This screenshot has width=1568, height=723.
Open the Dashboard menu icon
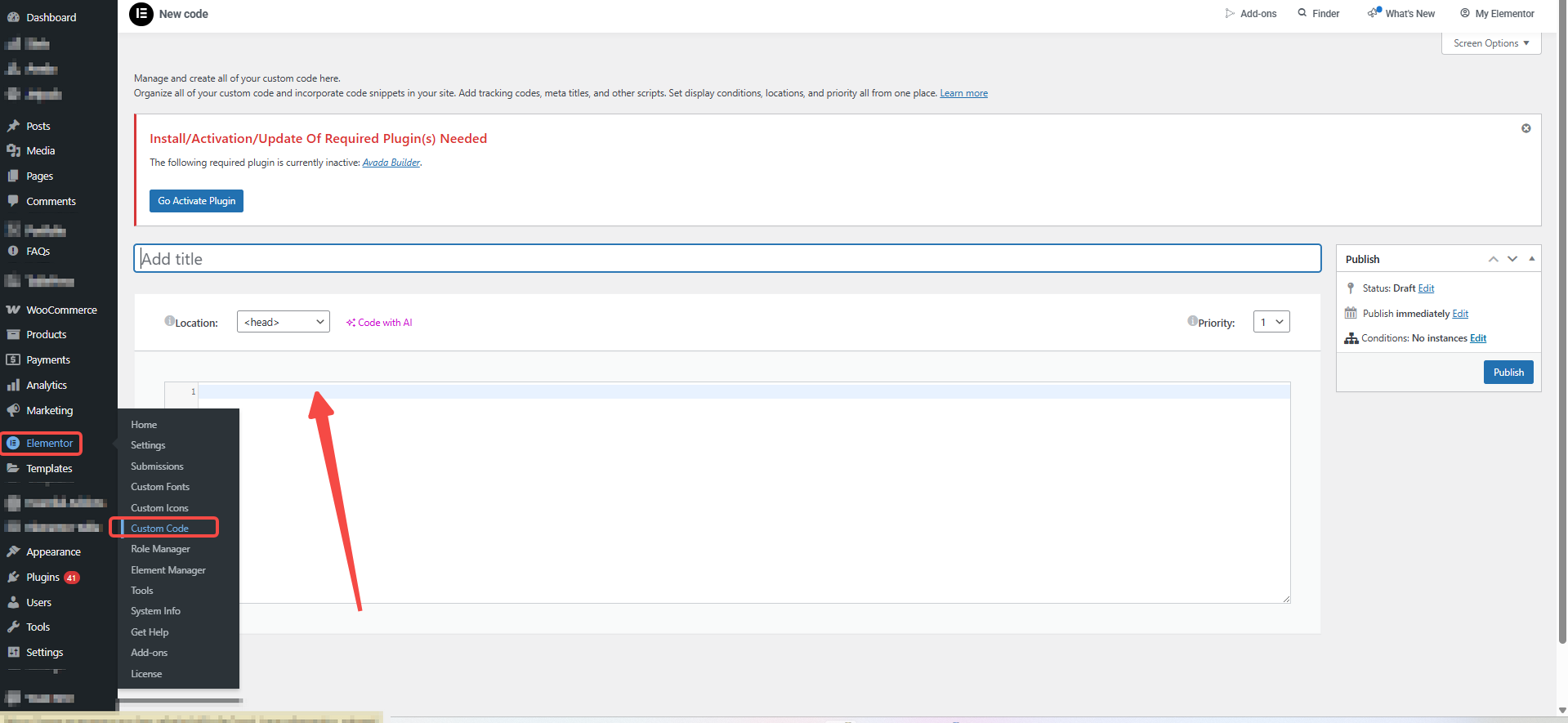point(13,17)
